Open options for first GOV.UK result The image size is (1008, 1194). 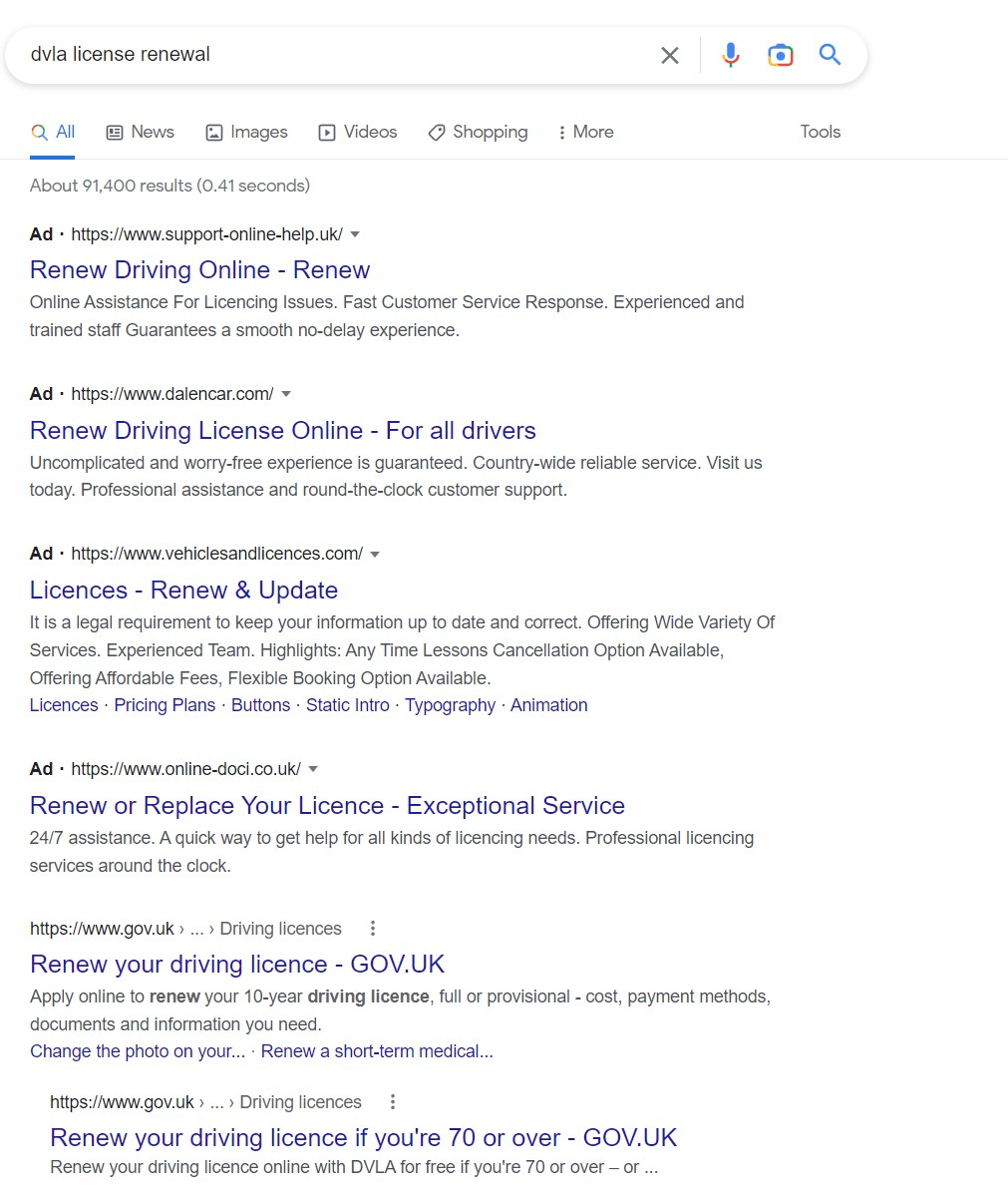click(372, 929)
